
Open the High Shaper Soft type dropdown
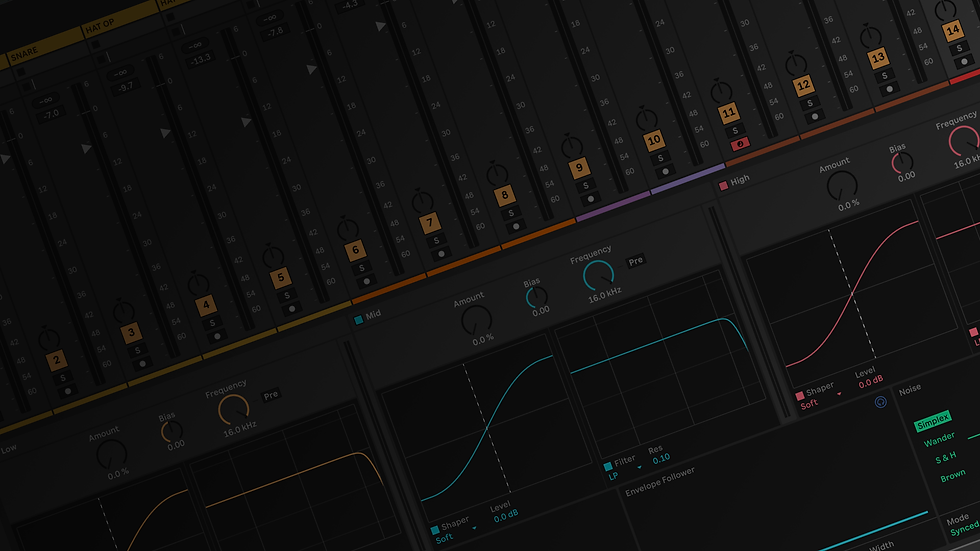pos(821,400)
